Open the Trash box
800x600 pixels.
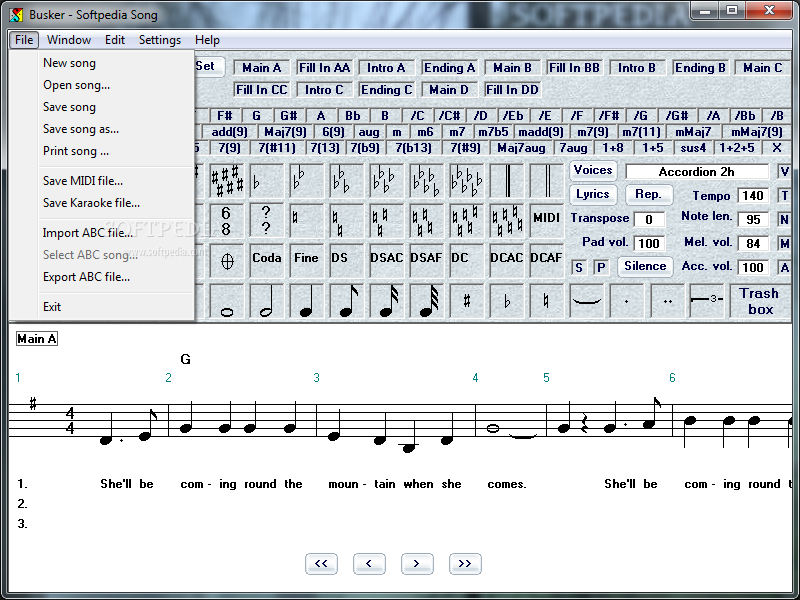click(x=760, y=301)
